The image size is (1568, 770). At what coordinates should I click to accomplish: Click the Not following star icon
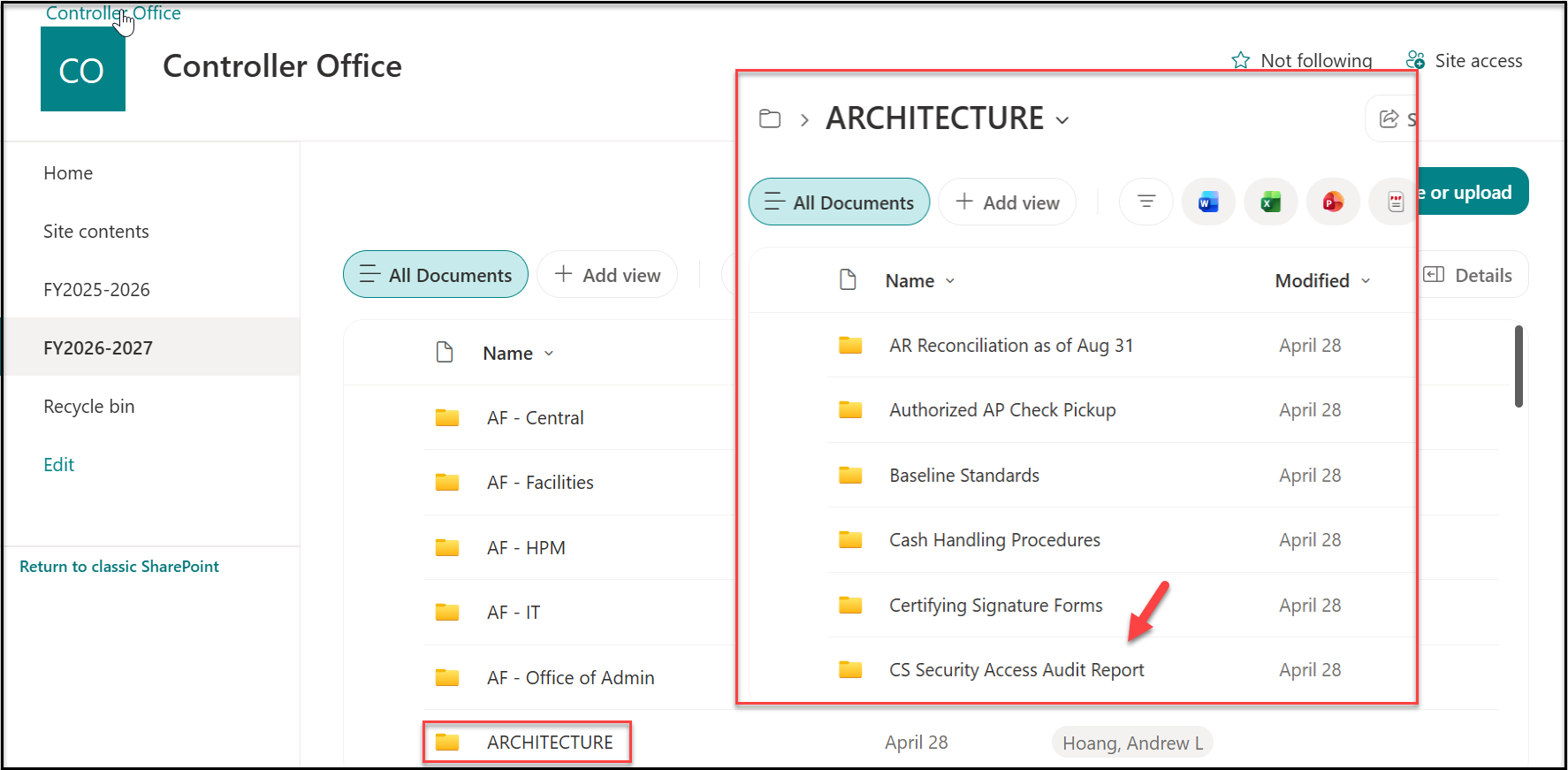(x=1241, y=60)
